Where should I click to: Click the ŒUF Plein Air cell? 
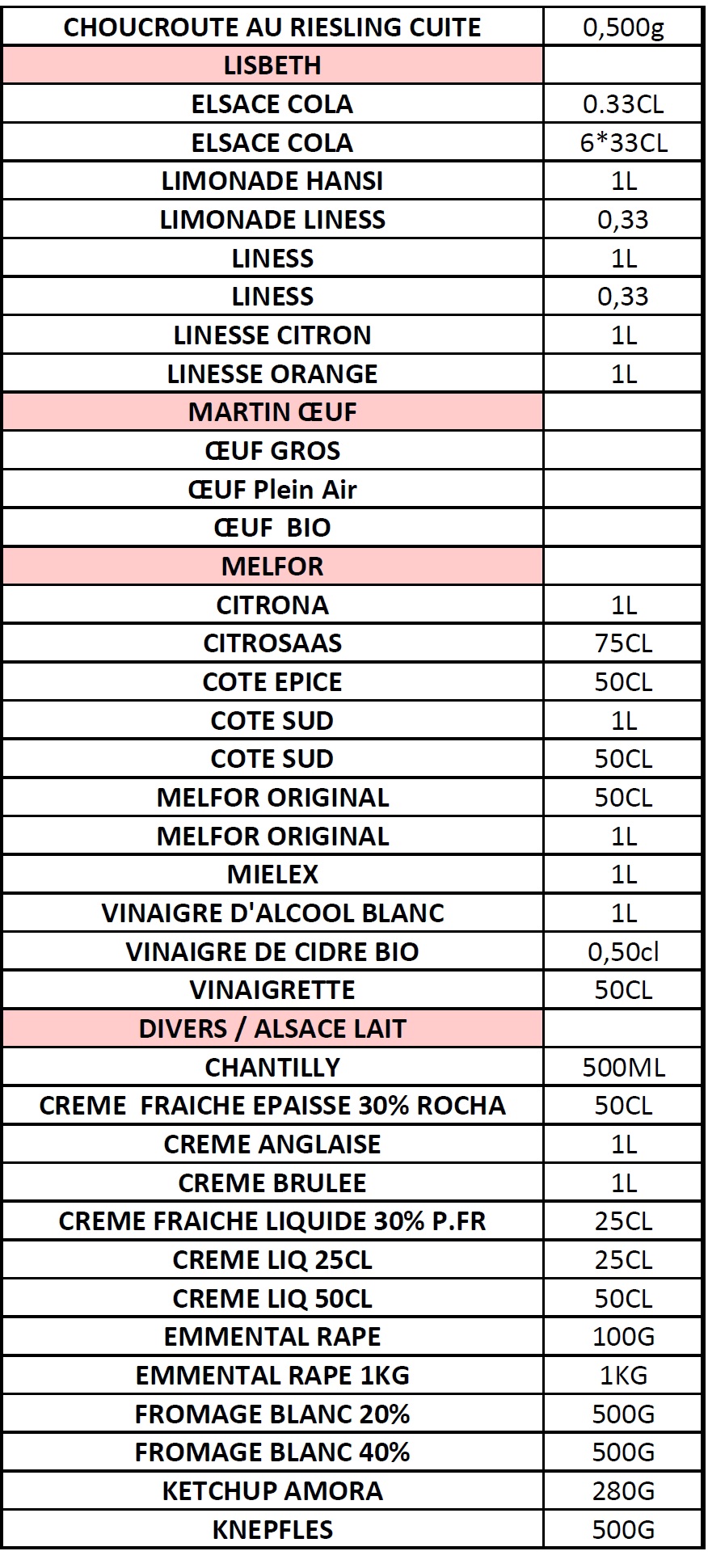click(x=272, y=489)
